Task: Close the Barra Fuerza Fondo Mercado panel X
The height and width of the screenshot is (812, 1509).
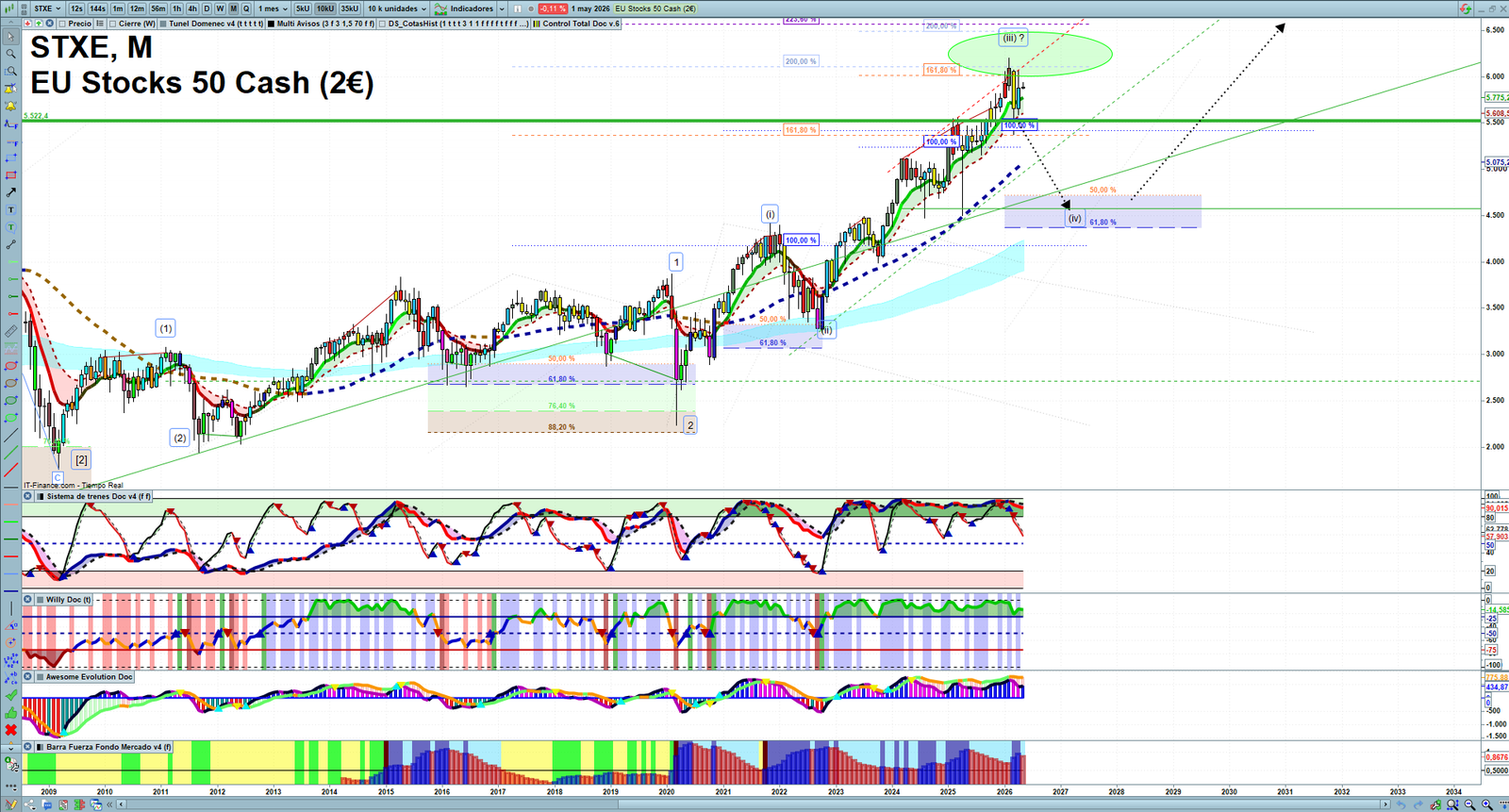Action: pyautogui.click(x=28, y=747)
